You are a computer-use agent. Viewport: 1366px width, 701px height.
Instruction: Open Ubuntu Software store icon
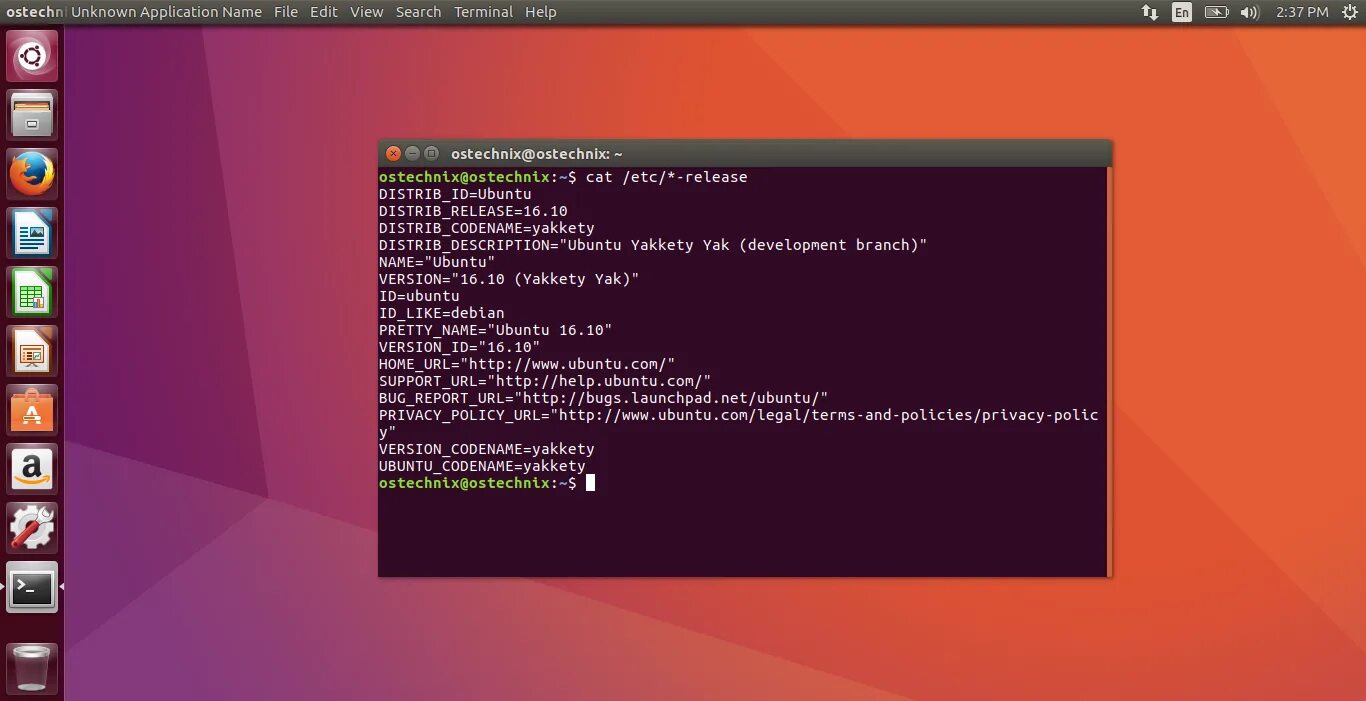32,410
